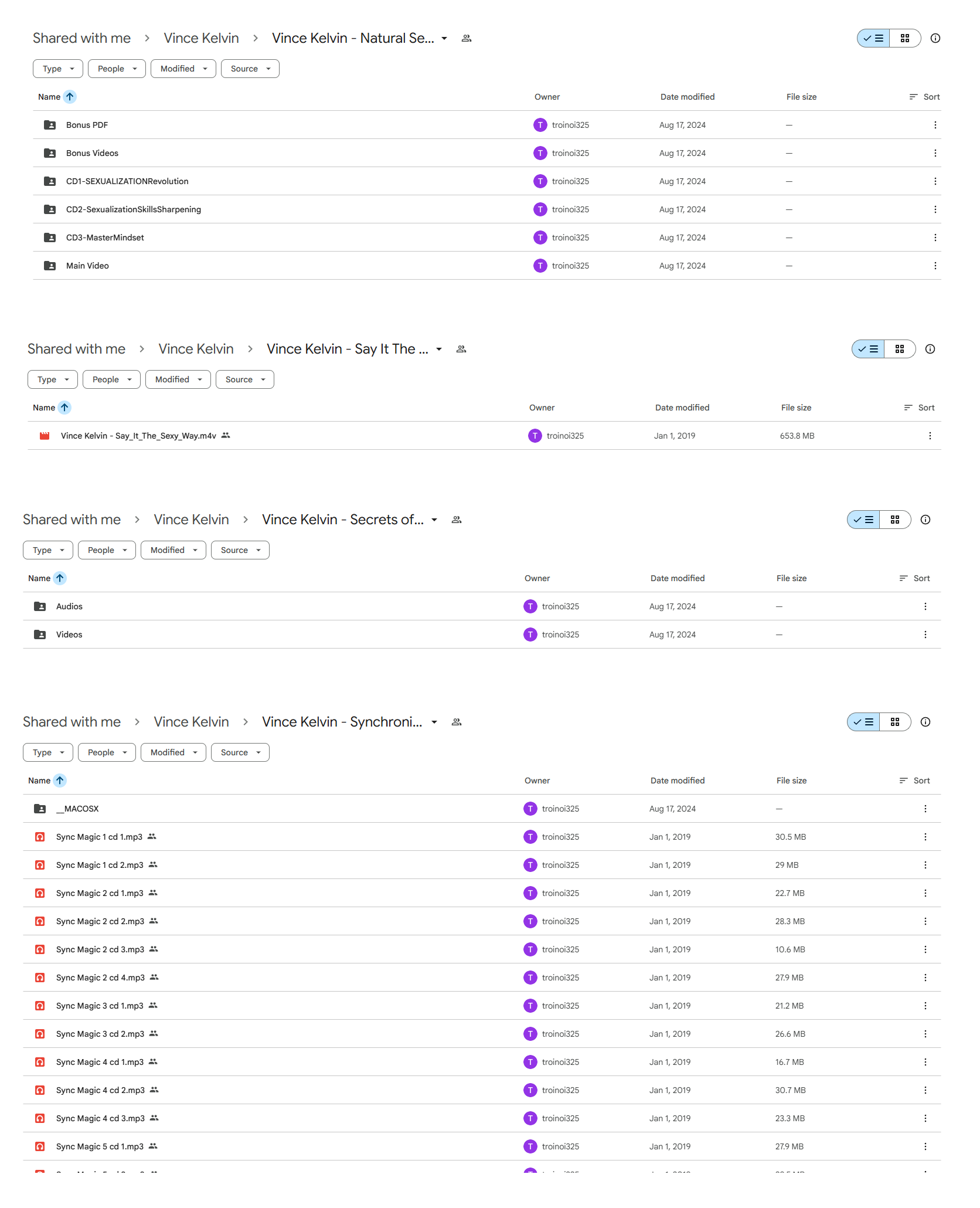Go to Vince Kelvin breadcrumb in top panel
This screenshot has width=980, height=1208.
click(x=201, y=38)
